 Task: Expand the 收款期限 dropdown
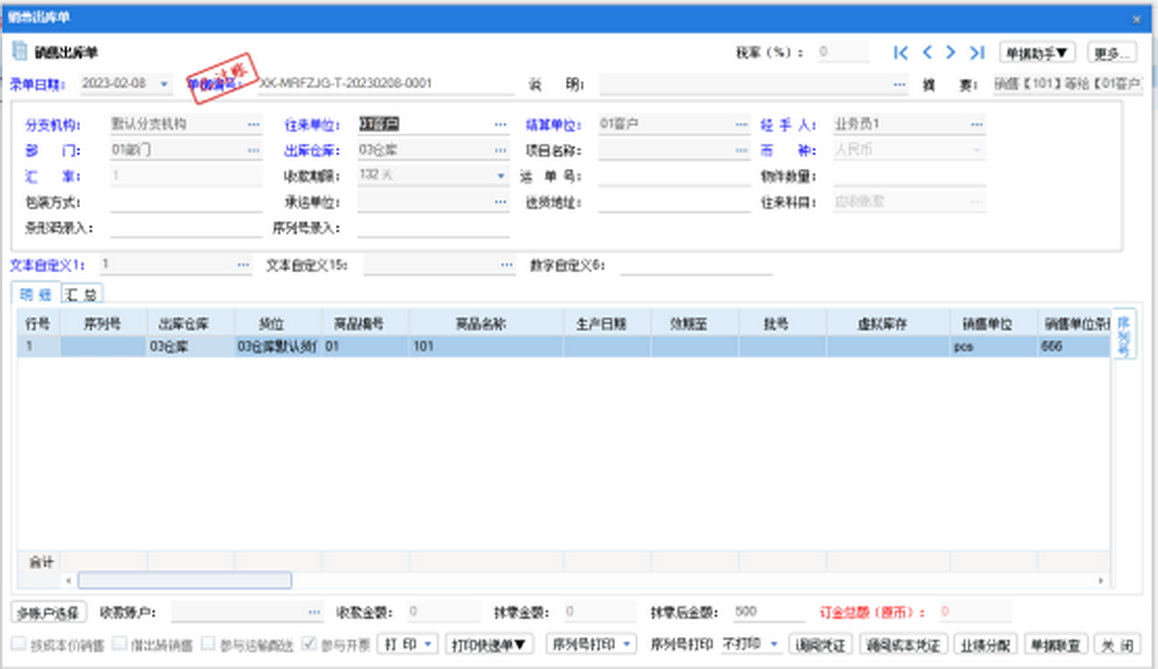[x=501, y=177]
